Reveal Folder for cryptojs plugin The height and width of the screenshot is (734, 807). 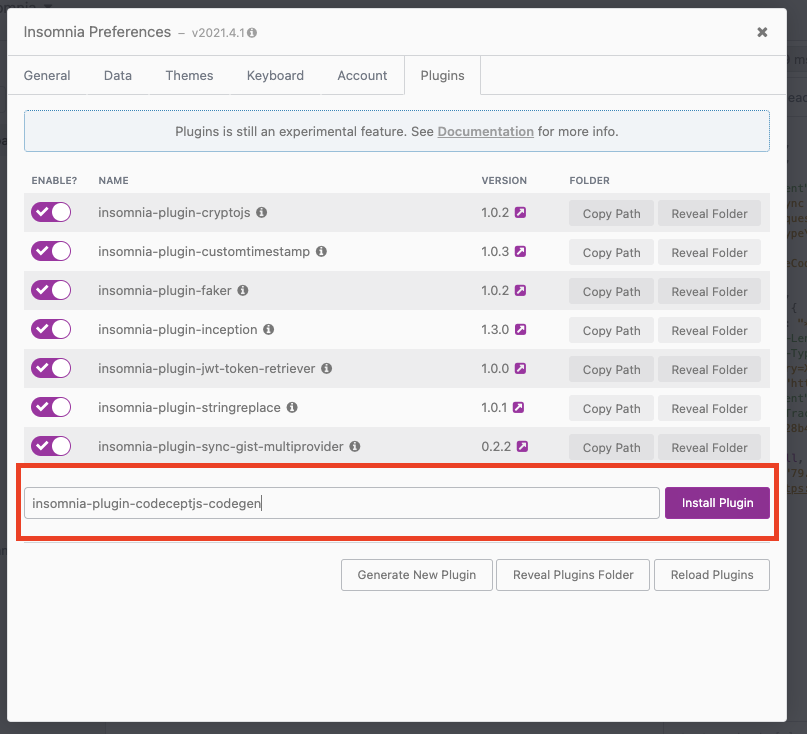[709, 213]
